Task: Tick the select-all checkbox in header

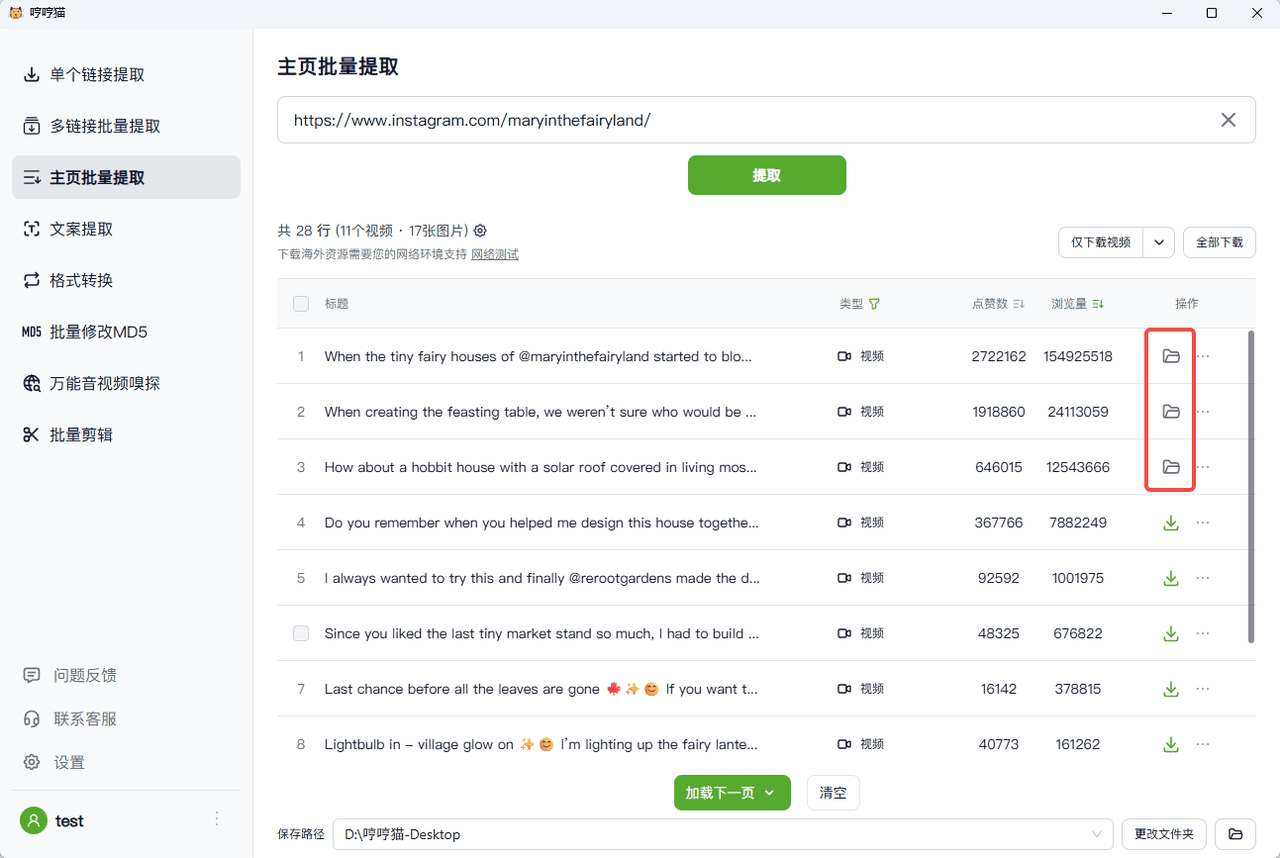Action: click(301, 304)
